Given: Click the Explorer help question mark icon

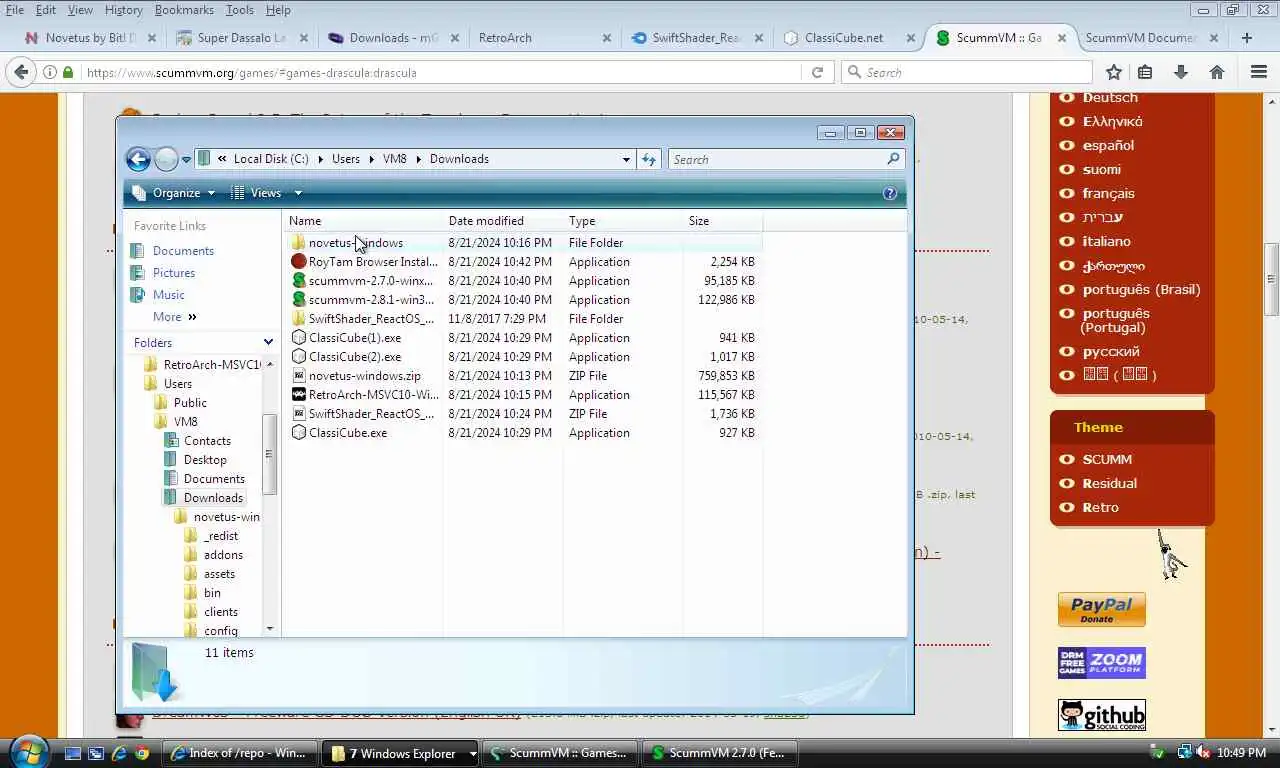Looking at the screenshot, I should coord(890,193).
